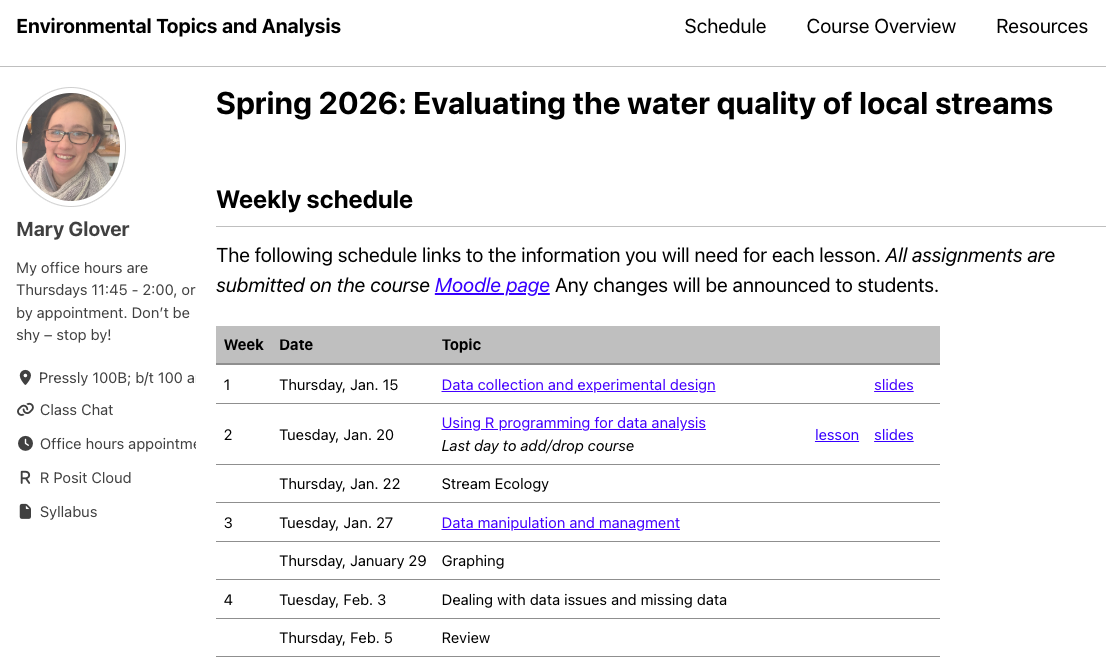Image resolution: width=1106 pixels, height=660 pixels.
Task: Open the Moodle page link
Action: (x=492, y=286)
